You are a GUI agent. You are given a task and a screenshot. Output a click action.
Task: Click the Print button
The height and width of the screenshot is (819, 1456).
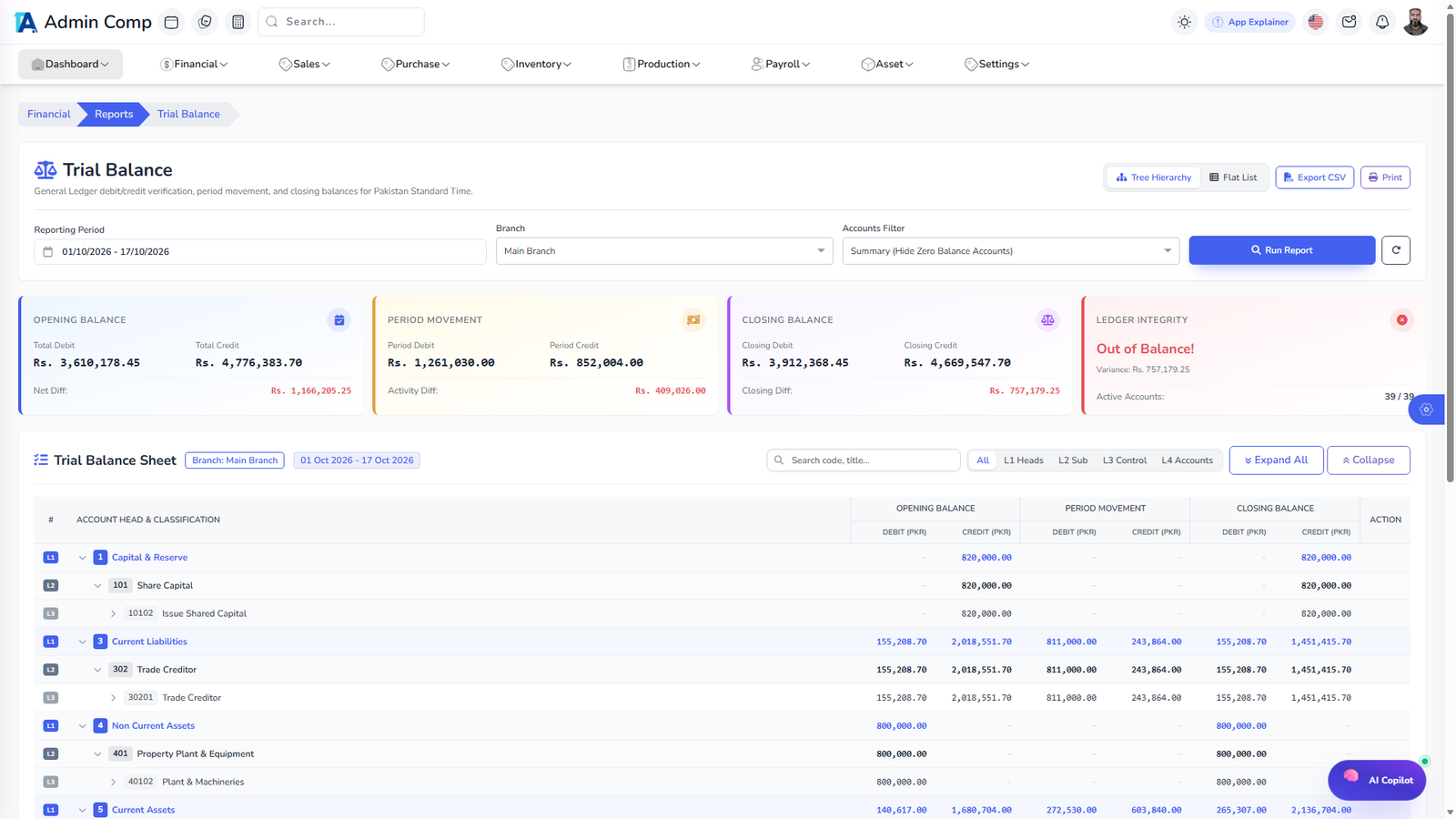coord(1385,177)
